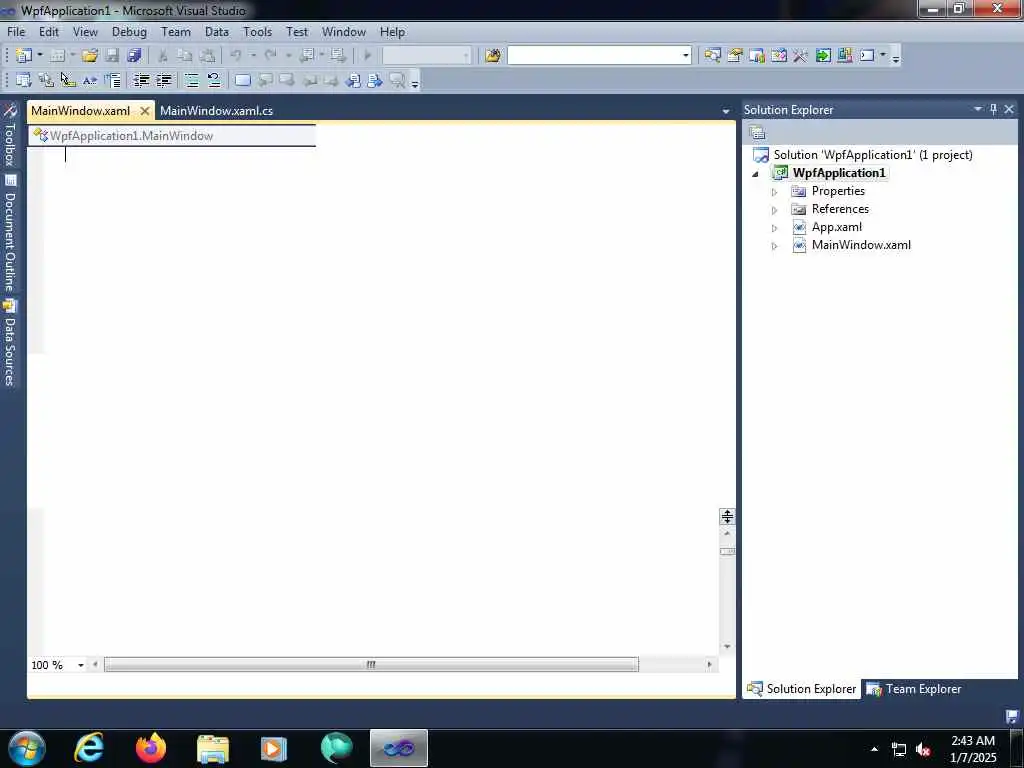The height and width of the screenshot is (768, 1024).
Task: Open the Extension Manager toolbar icon
Action: click(x=845, y=56)
